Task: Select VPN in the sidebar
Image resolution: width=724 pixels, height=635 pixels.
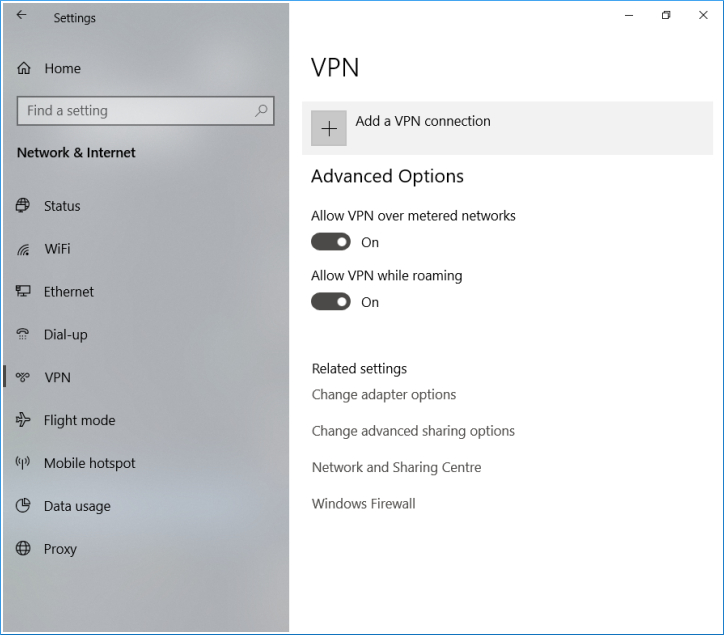Action: point(57,378)
